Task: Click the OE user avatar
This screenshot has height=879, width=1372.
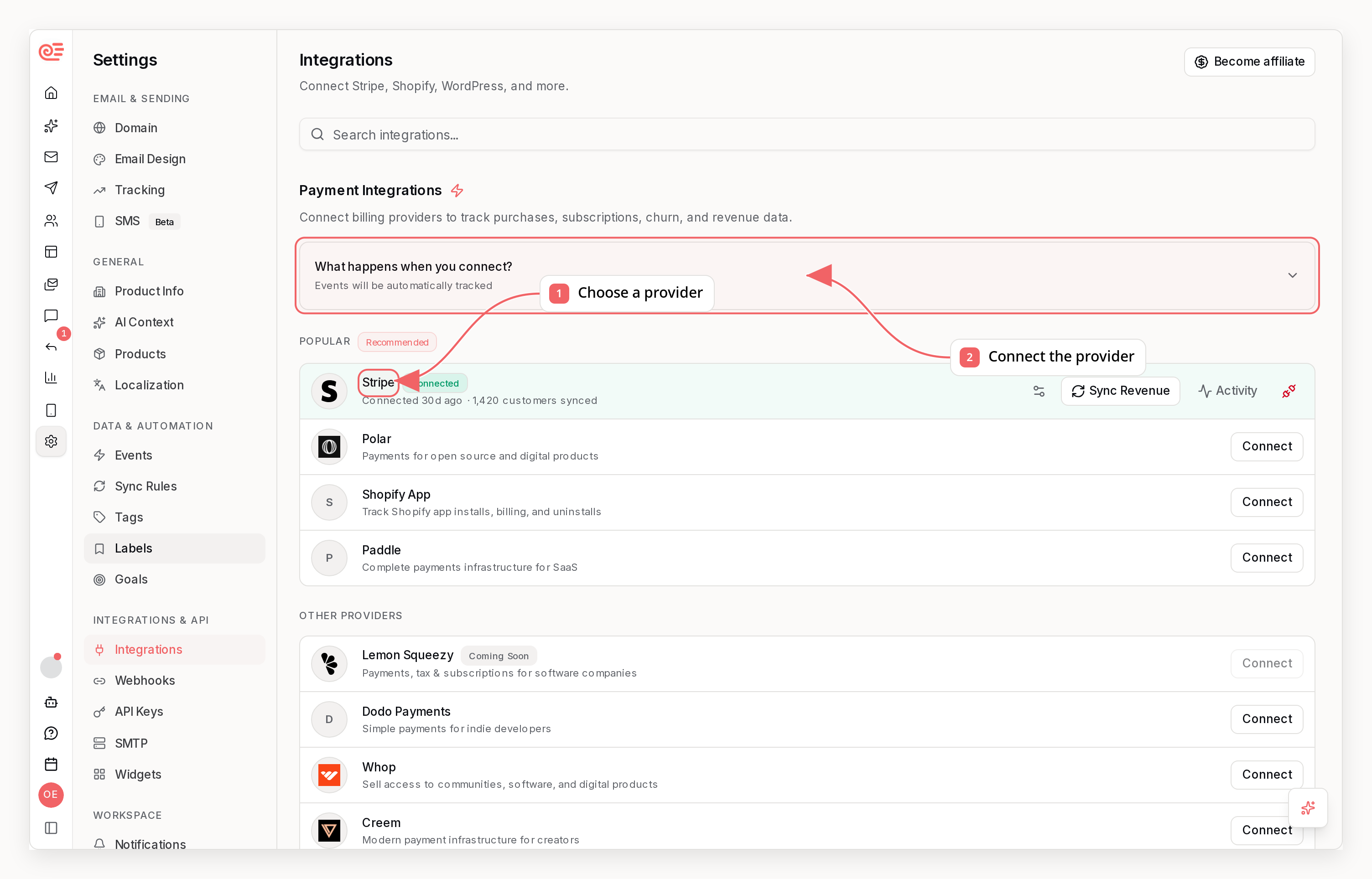Action: pyautogui.click(x=51, y=795)
